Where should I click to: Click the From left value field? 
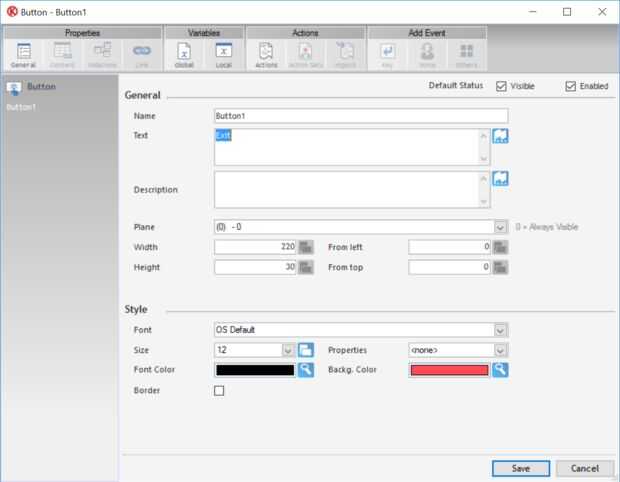click(450, 247)
